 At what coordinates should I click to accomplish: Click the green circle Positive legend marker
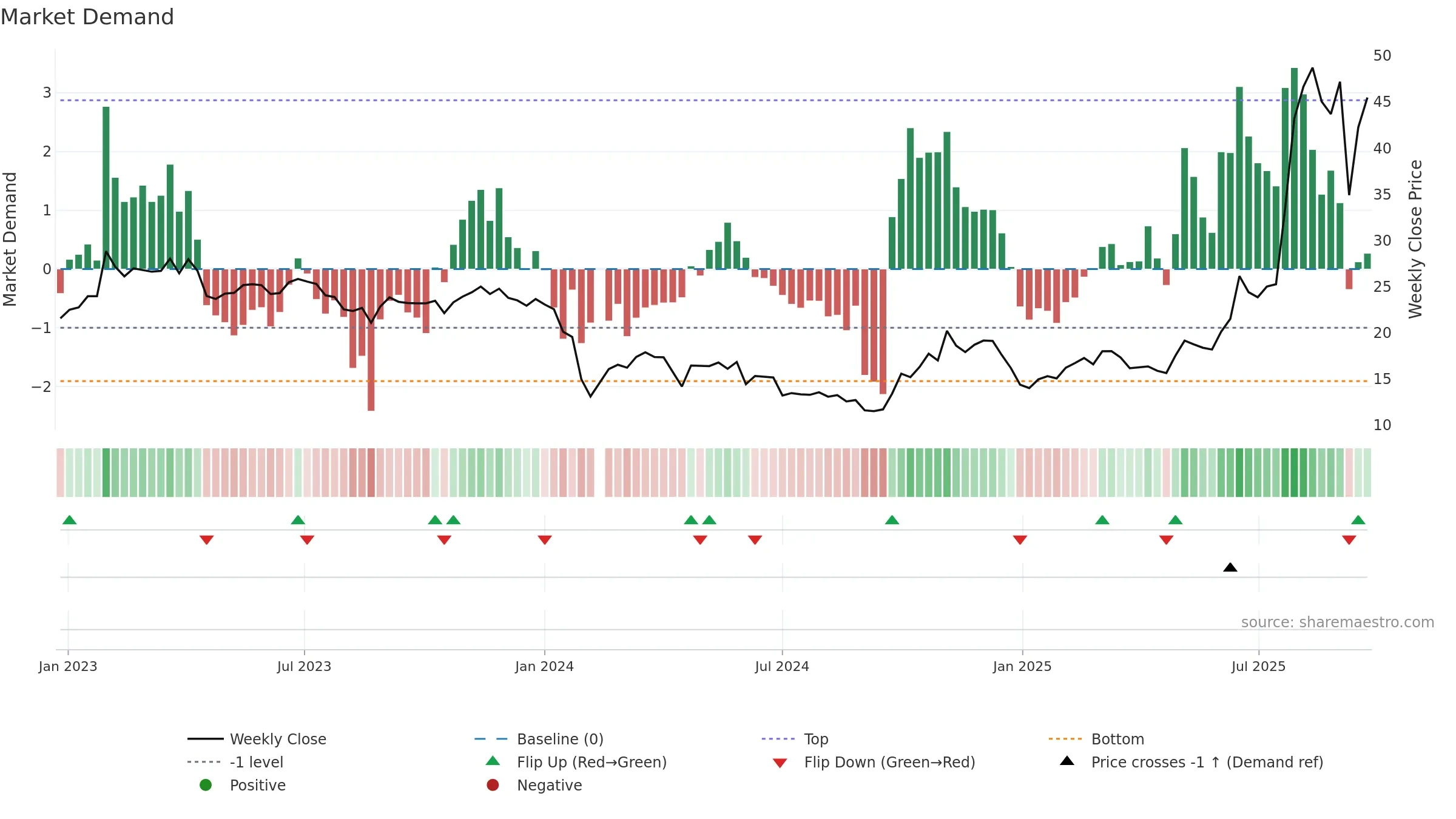point(206,785)
